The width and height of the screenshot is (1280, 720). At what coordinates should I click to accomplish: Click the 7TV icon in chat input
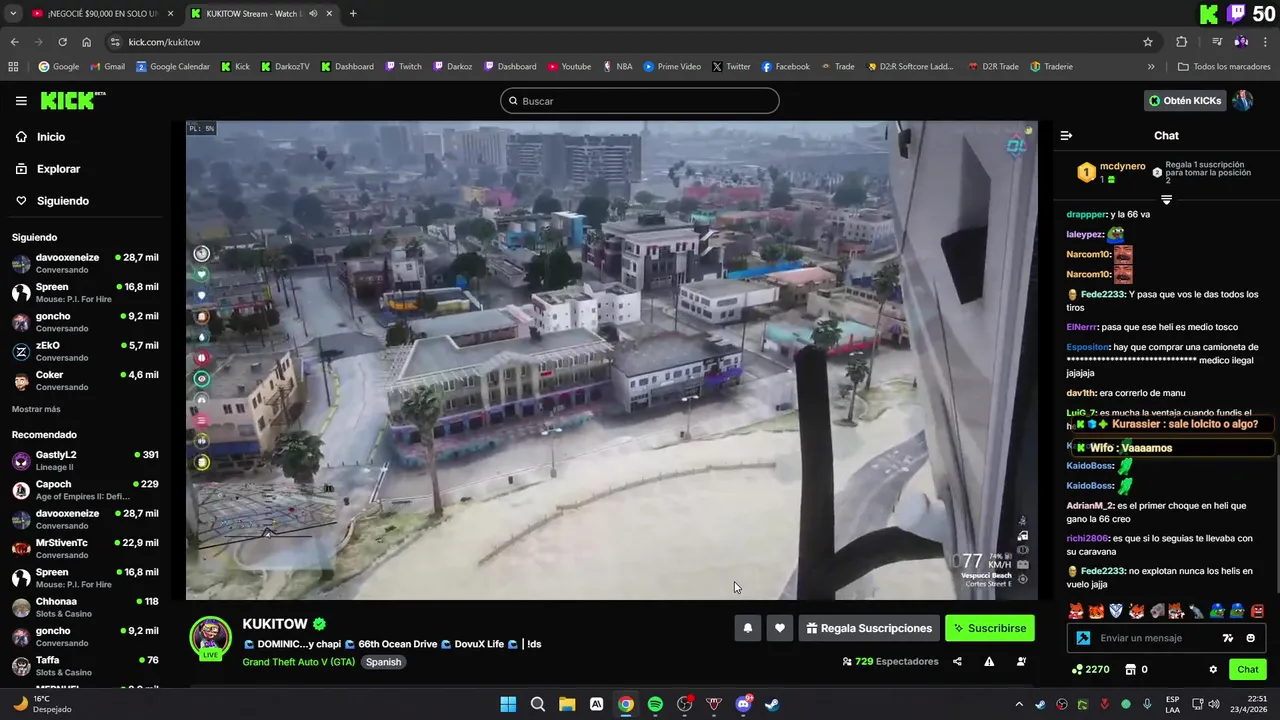pos(1228,638)
